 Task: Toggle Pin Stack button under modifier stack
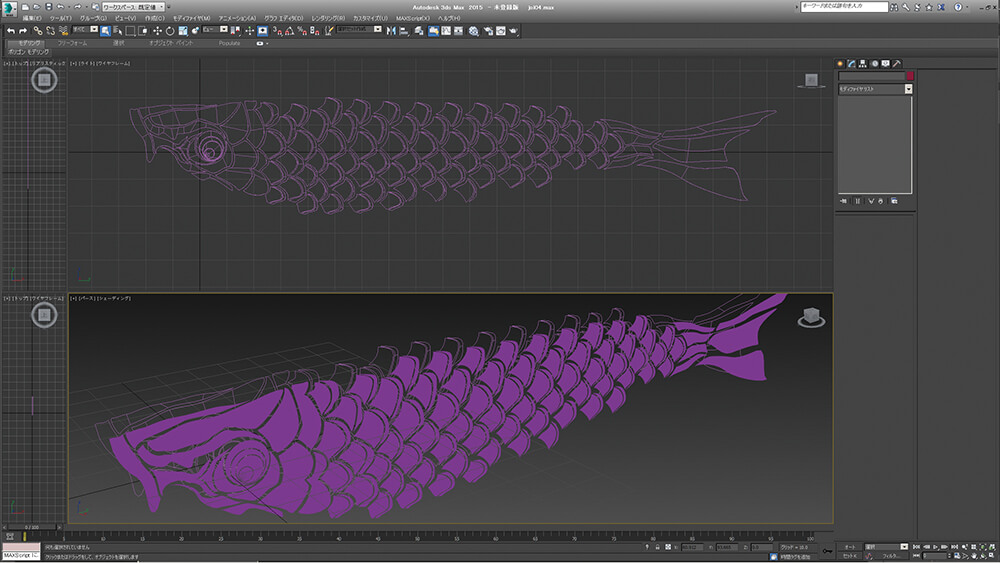(843, 201)
